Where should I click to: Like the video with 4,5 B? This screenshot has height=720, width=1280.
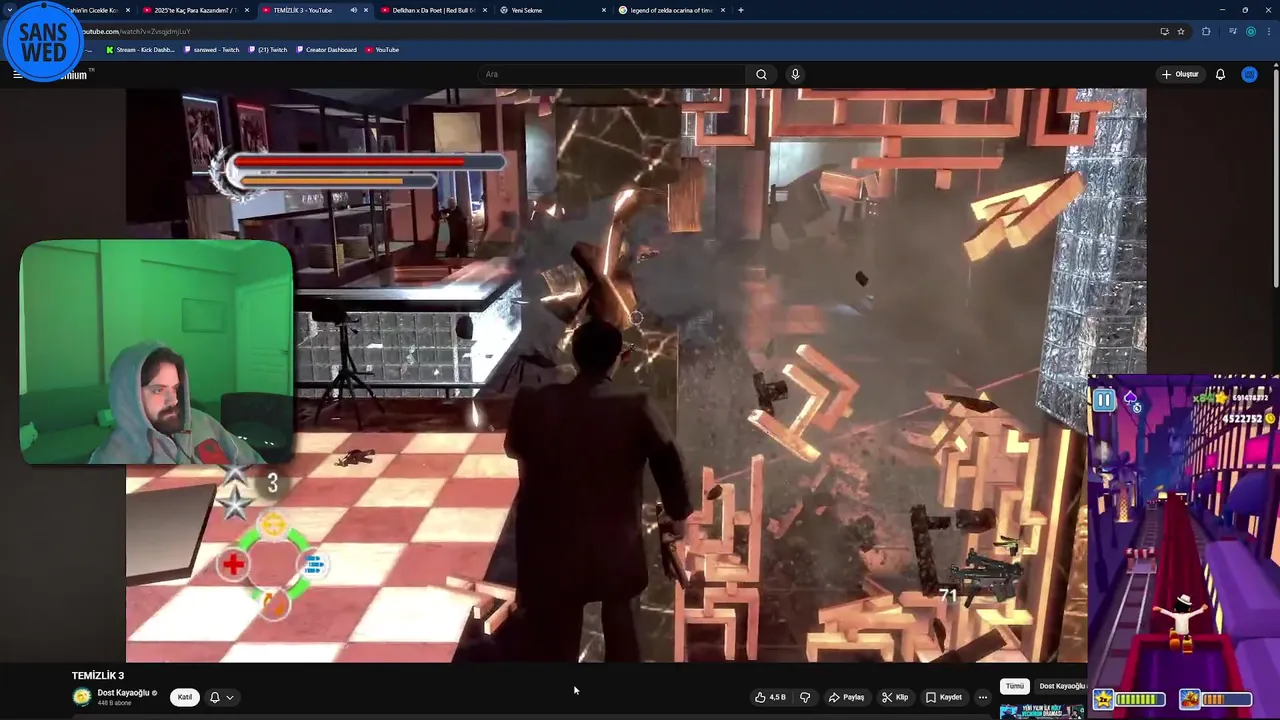coord(770,697)
